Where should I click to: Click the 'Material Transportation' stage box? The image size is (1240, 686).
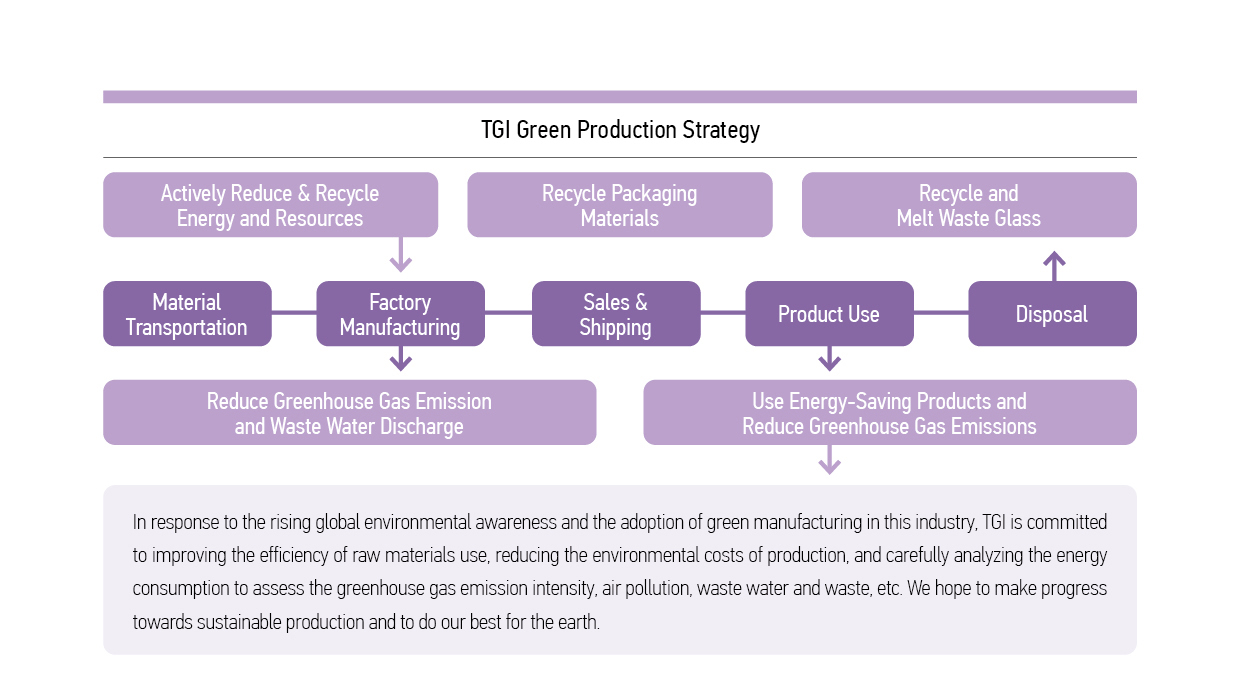pos(187,314)
